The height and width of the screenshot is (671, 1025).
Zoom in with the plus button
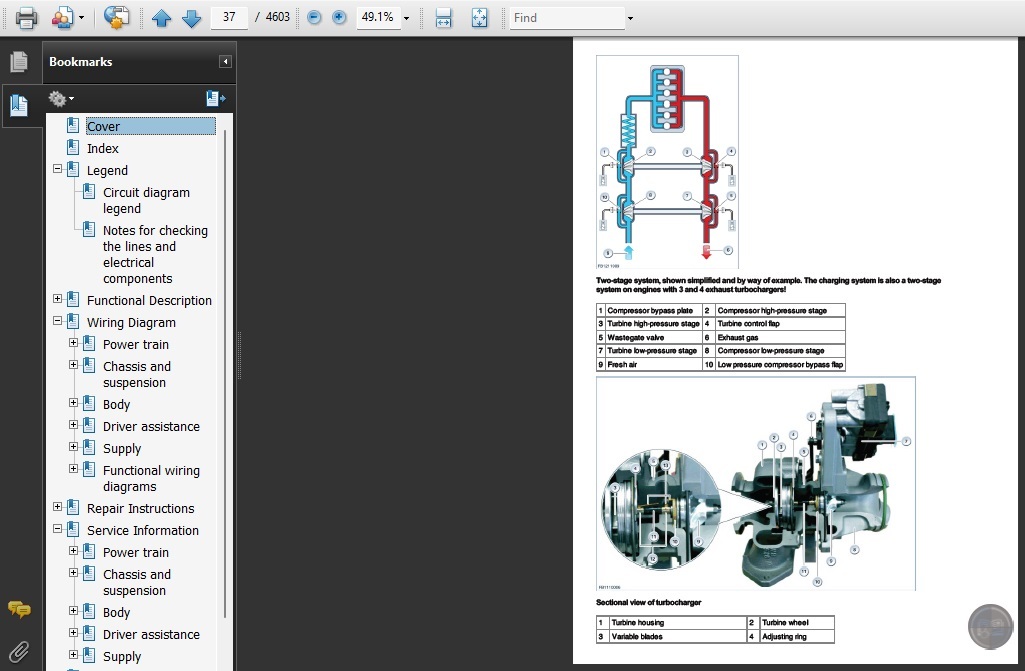pyautogui.click(x=339, y=18)
